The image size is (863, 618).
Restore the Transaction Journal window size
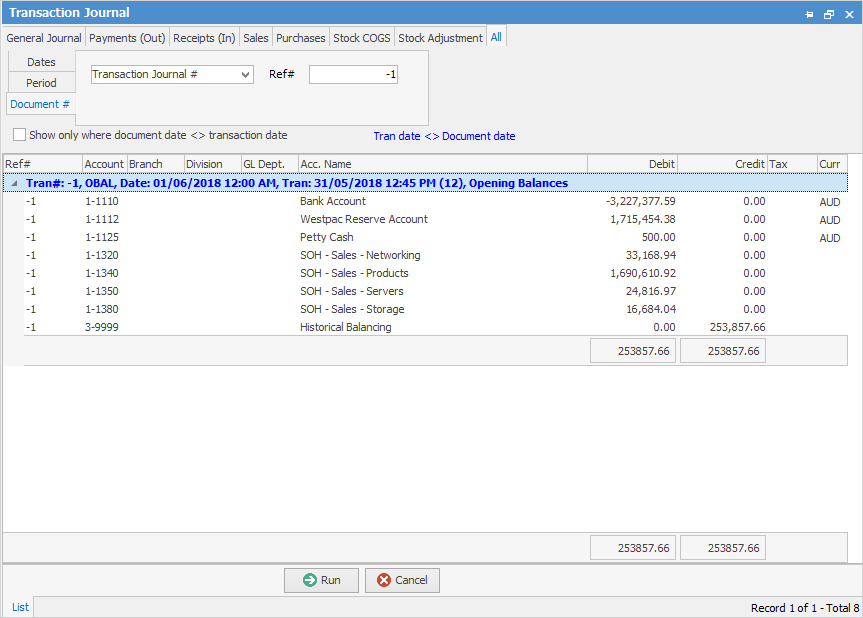point(828,14)
